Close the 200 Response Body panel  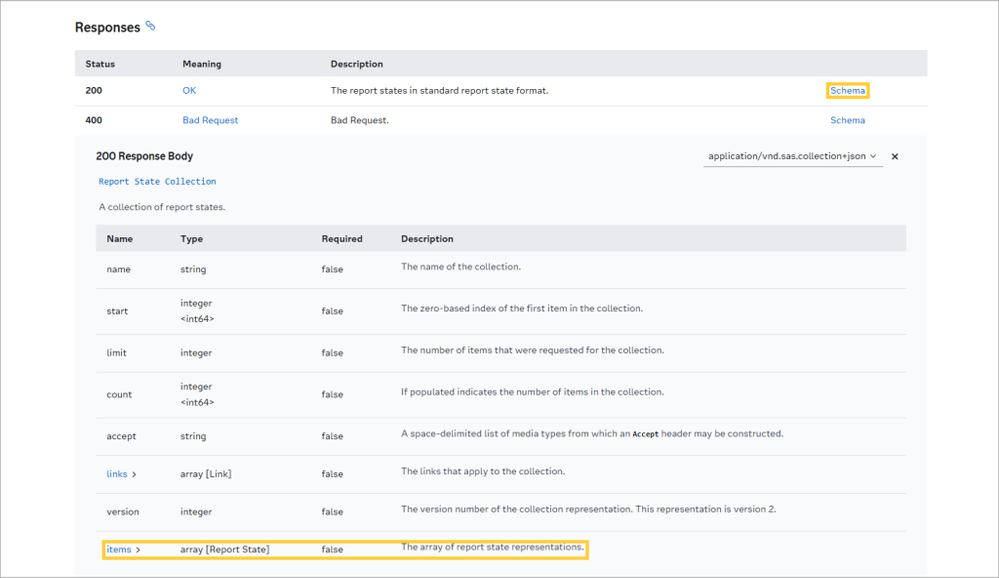(x=895, y=157)
